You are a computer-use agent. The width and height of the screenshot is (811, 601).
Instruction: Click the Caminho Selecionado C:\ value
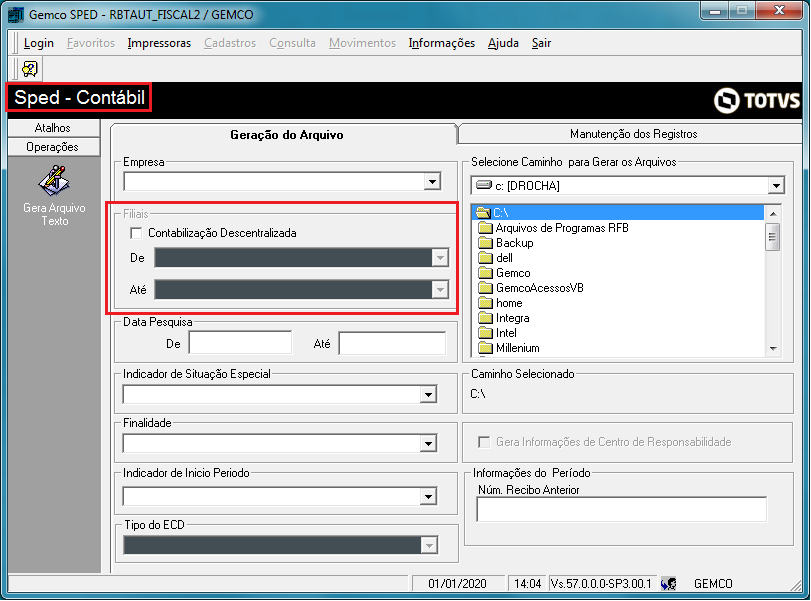(478, 394)
